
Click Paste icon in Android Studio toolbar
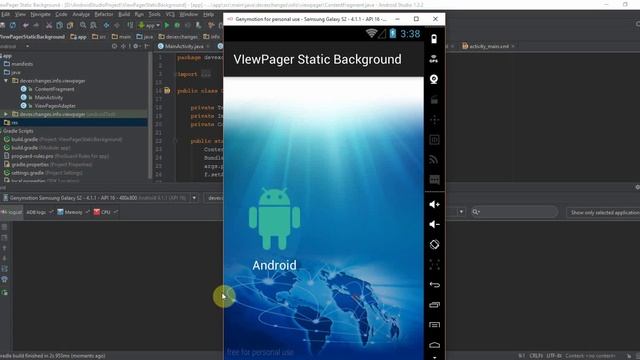pyautogui.click(x=70, y=25)
